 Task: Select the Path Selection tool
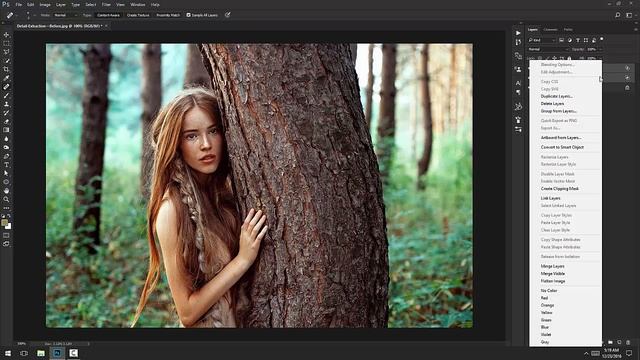click(x=6, y=173)
